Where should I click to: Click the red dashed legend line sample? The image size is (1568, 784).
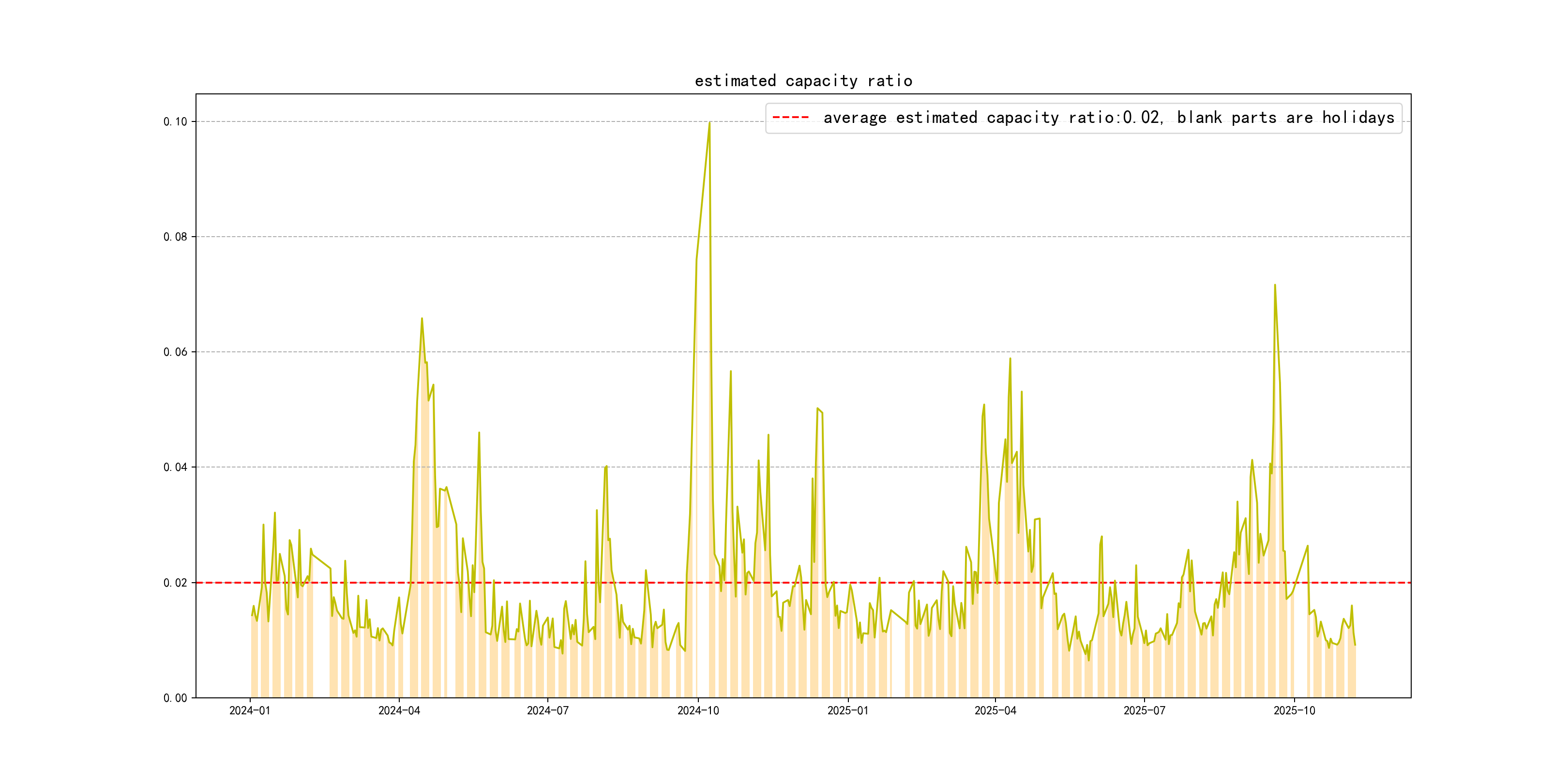pos(790,118)
